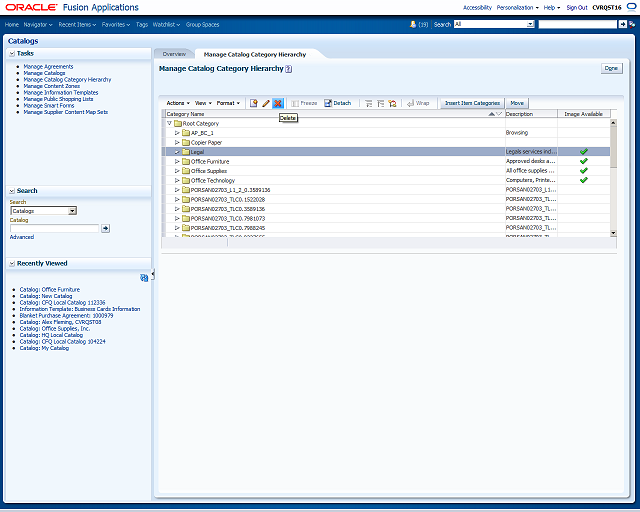Click the search preferences icon in the header

pyautogui.click(x=632, y=24)
